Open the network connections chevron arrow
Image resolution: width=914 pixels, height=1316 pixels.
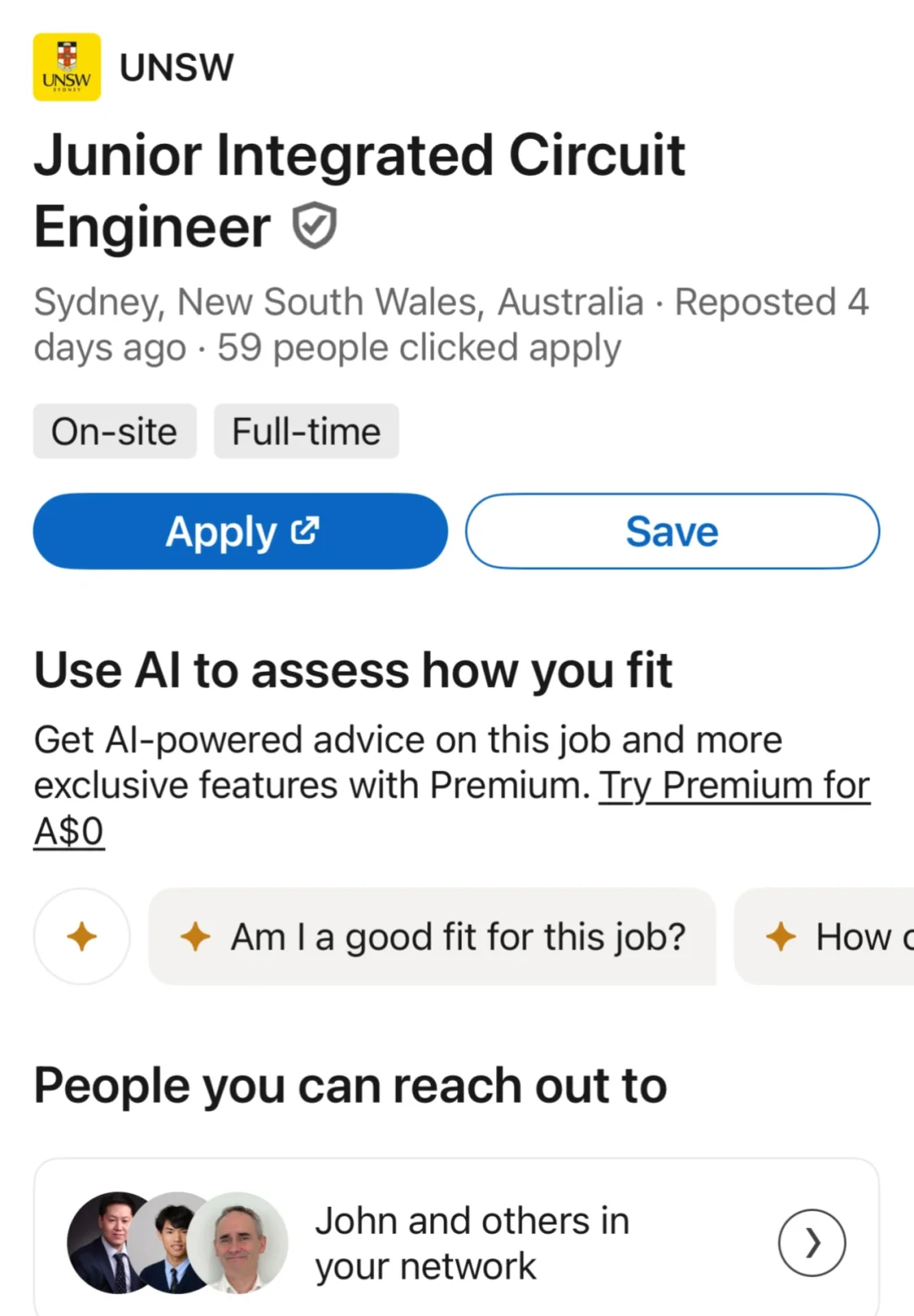tap(812, 1242)
